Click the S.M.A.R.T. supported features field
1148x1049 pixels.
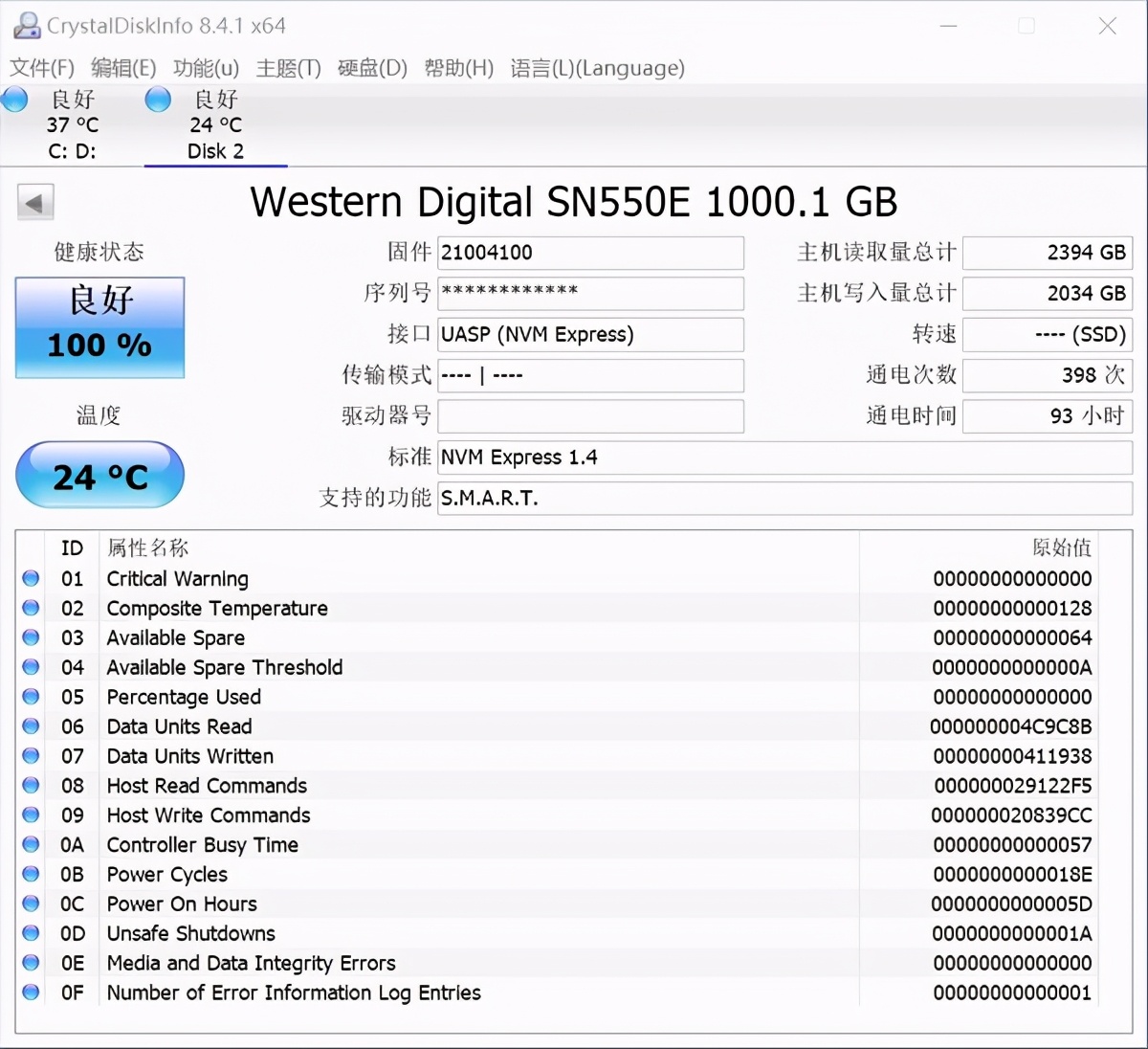pyautogui.click(x=784, y=498)
